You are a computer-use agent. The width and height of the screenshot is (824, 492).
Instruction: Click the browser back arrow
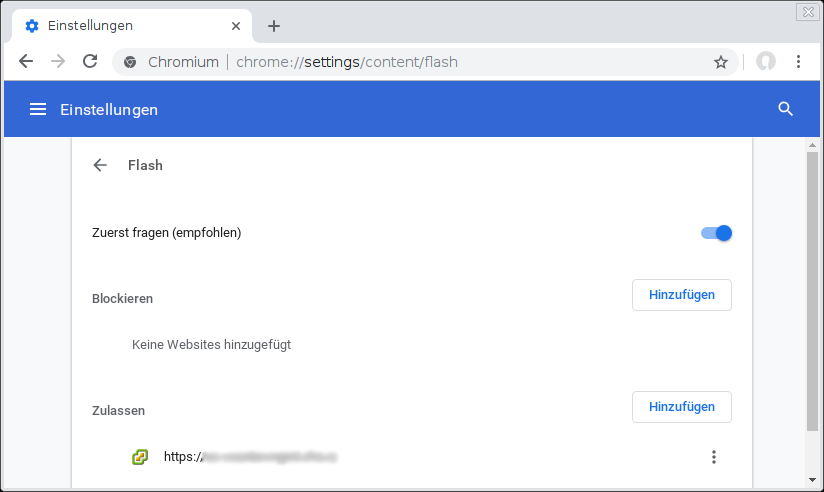pos(26,62)
